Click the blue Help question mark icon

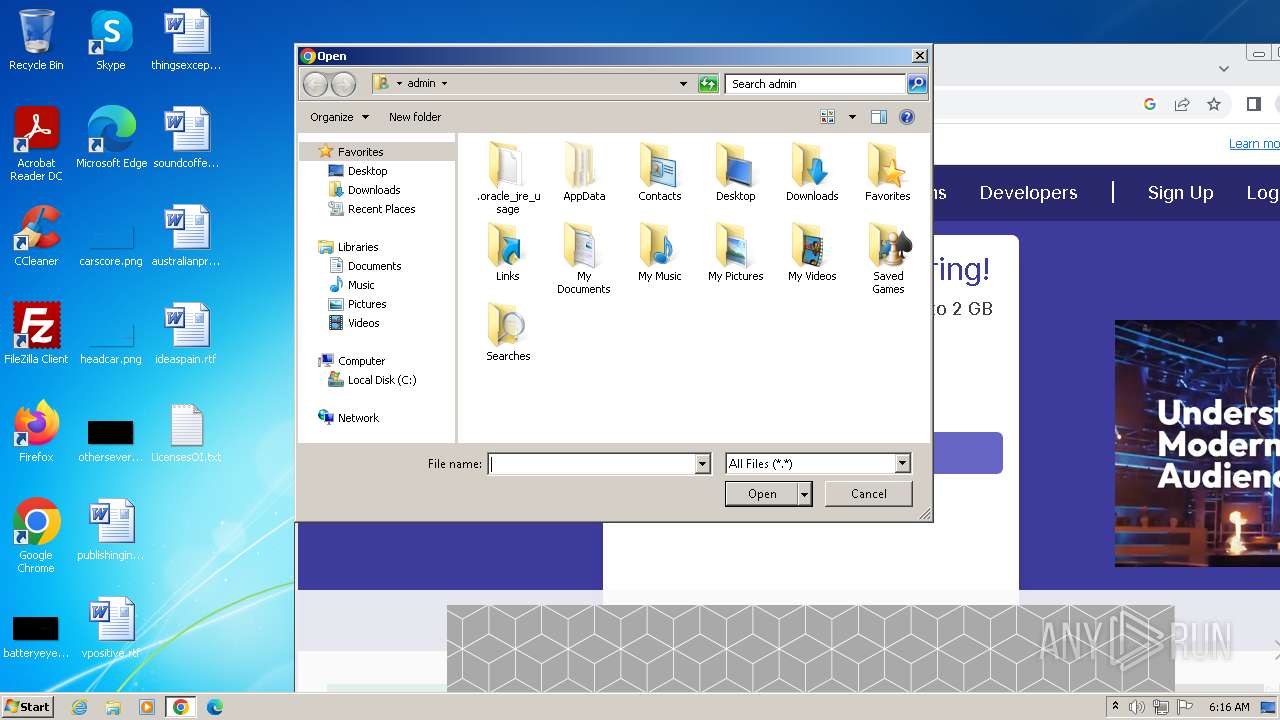[907, 117]
